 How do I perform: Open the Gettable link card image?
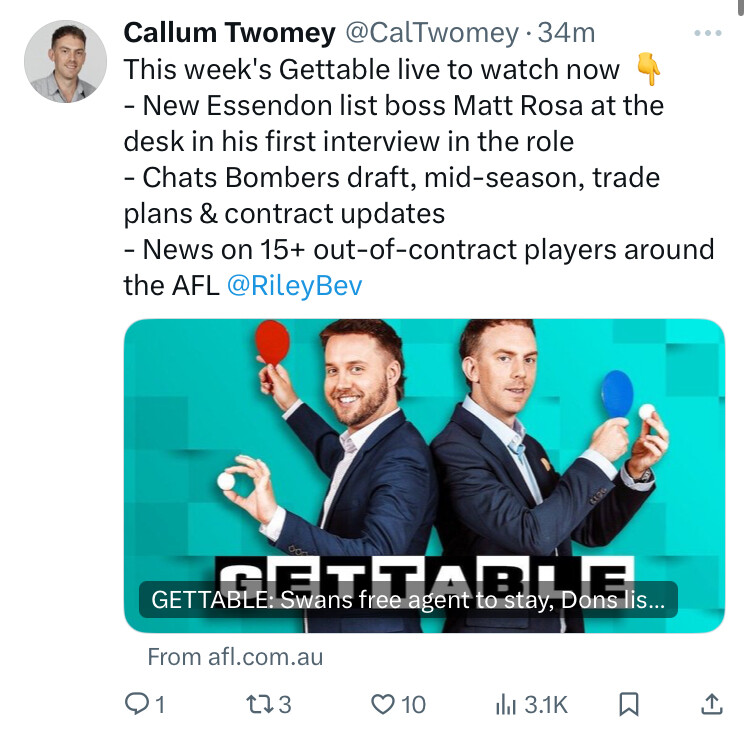tap(424, 476)
